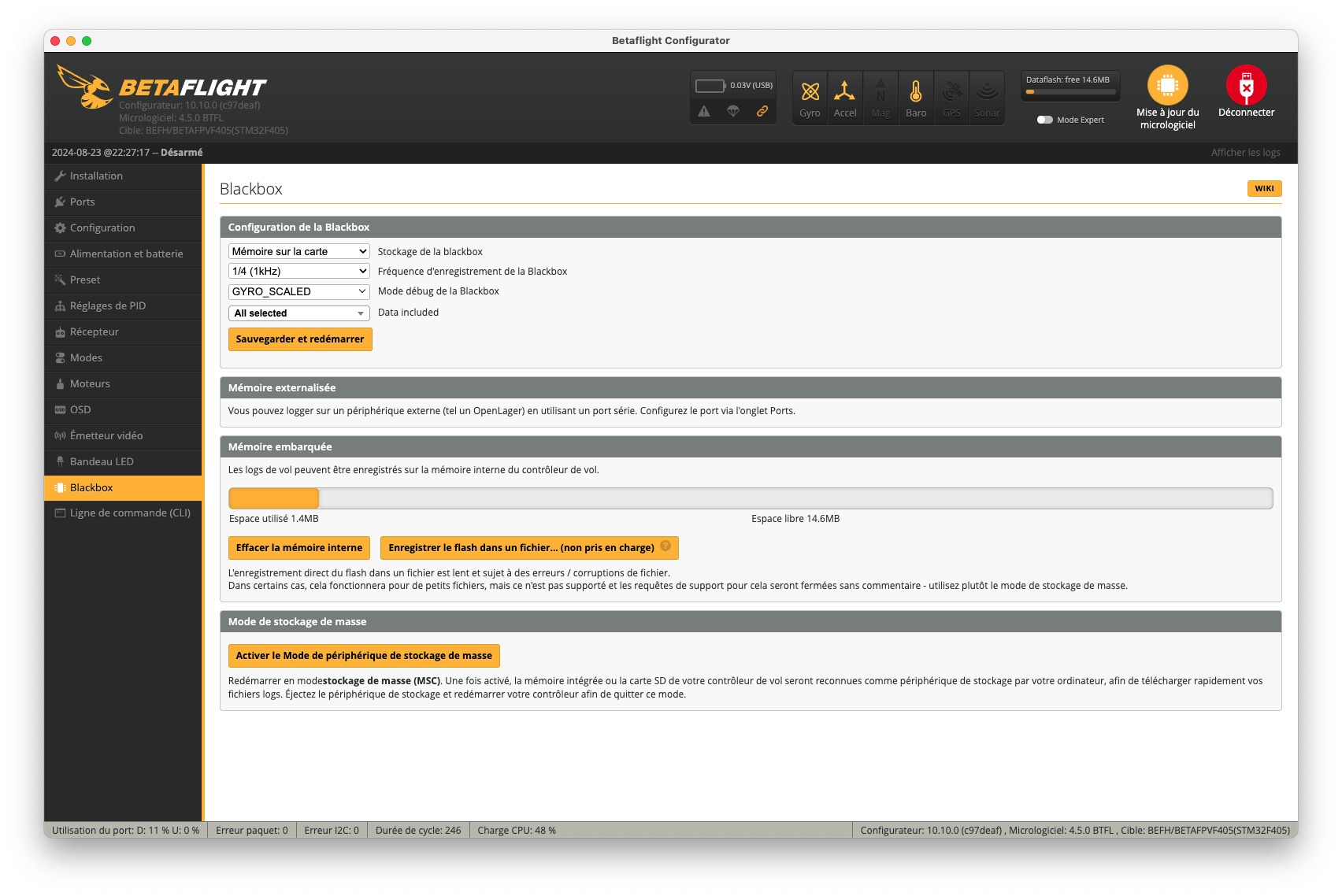Go to the Modes tab
1342x896 pixels.
[123, 358]
